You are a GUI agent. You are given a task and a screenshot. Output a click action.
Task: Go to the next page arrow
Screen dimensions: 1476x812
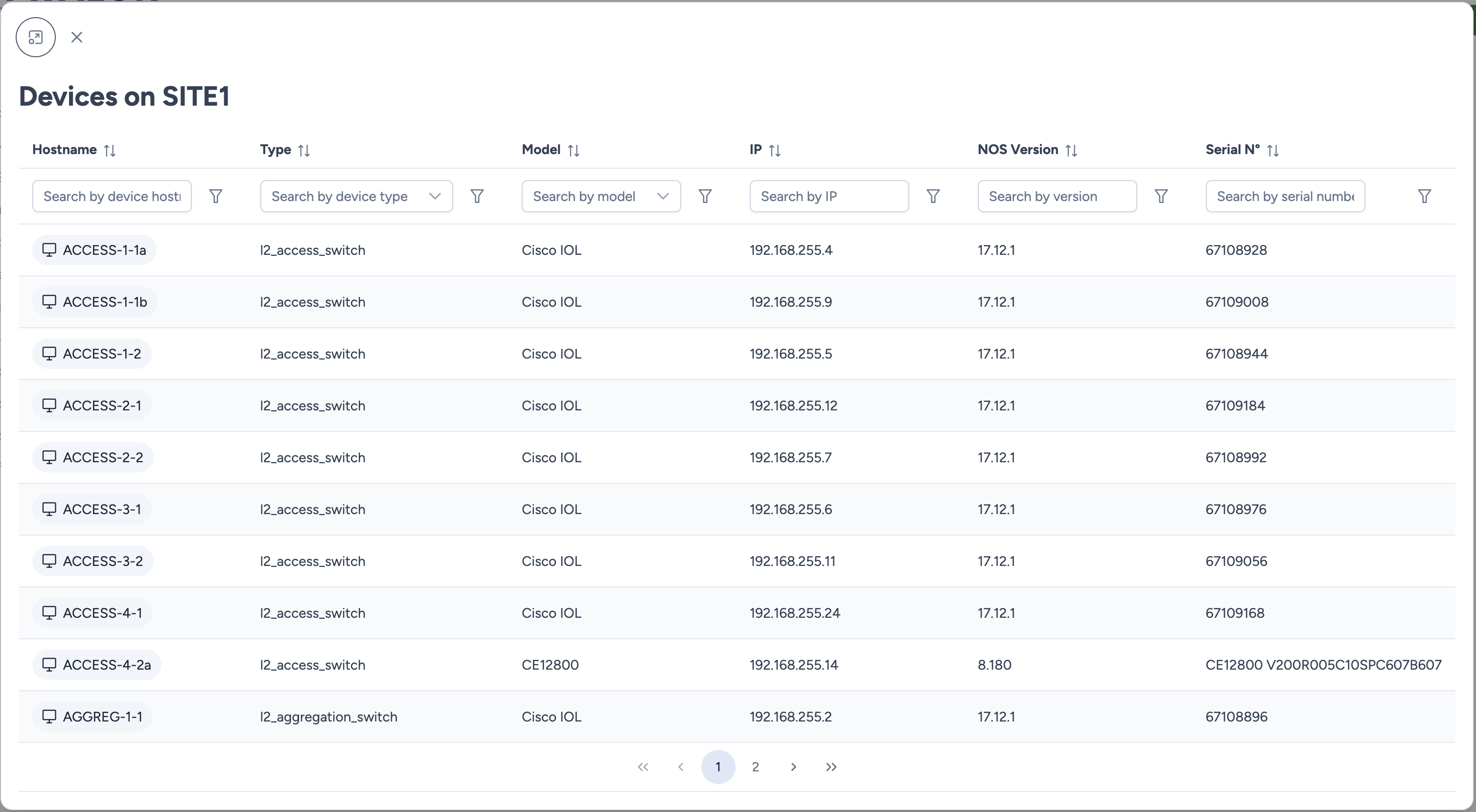click(x=793, y=767)
